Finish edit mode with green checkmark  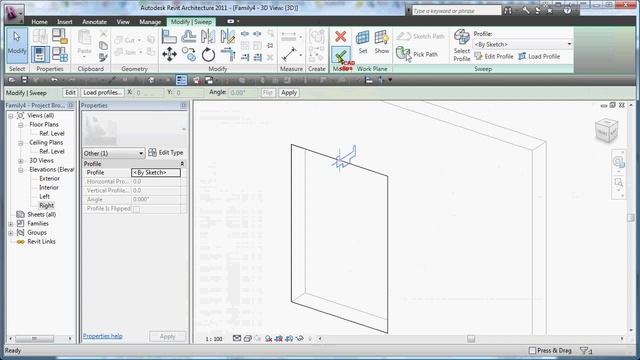pyautogui.click(x=341, y=54)
